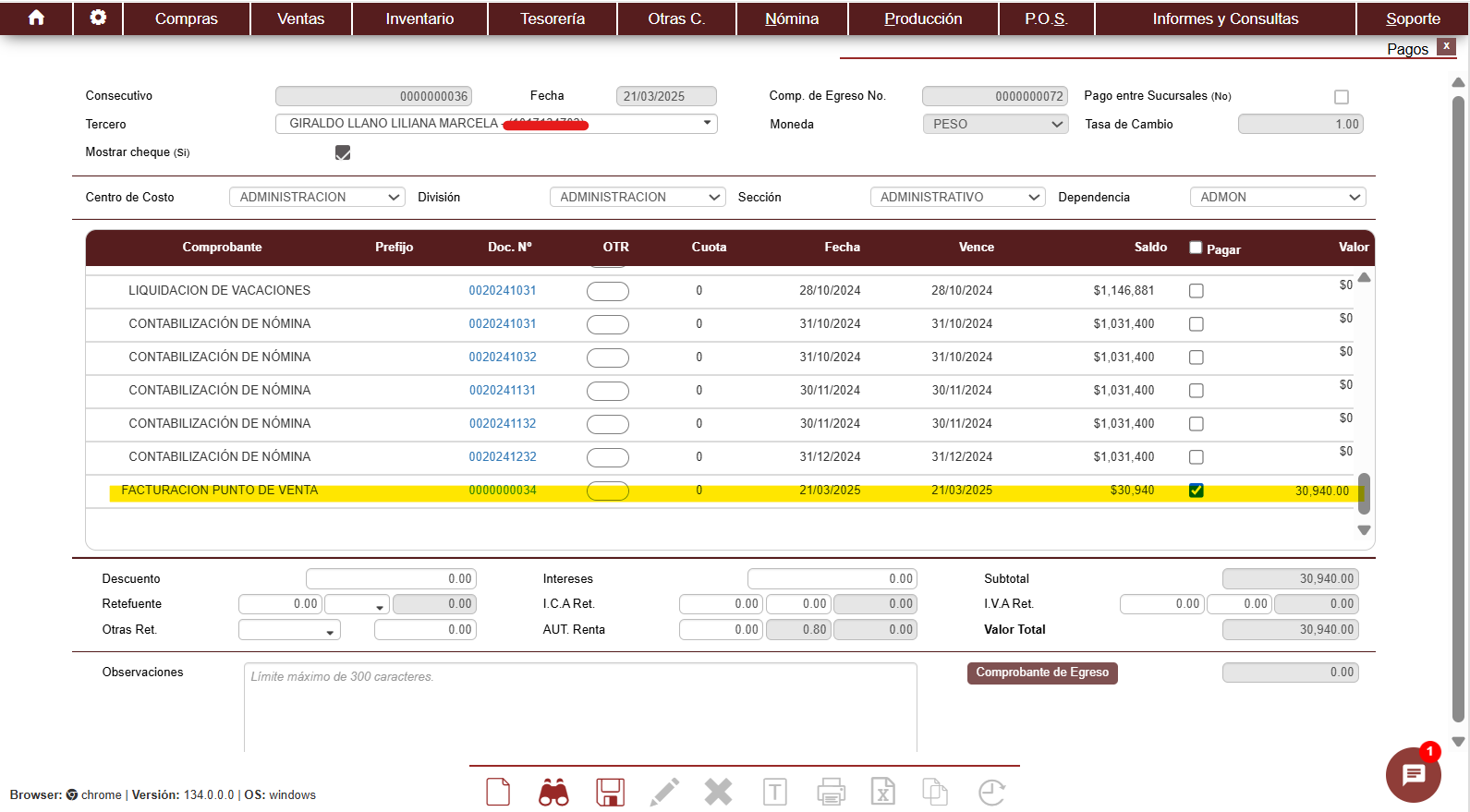Expand the Sección ADMINISTRATIVO dropdown
1470x812 pixels.
(x=958, y=197)
